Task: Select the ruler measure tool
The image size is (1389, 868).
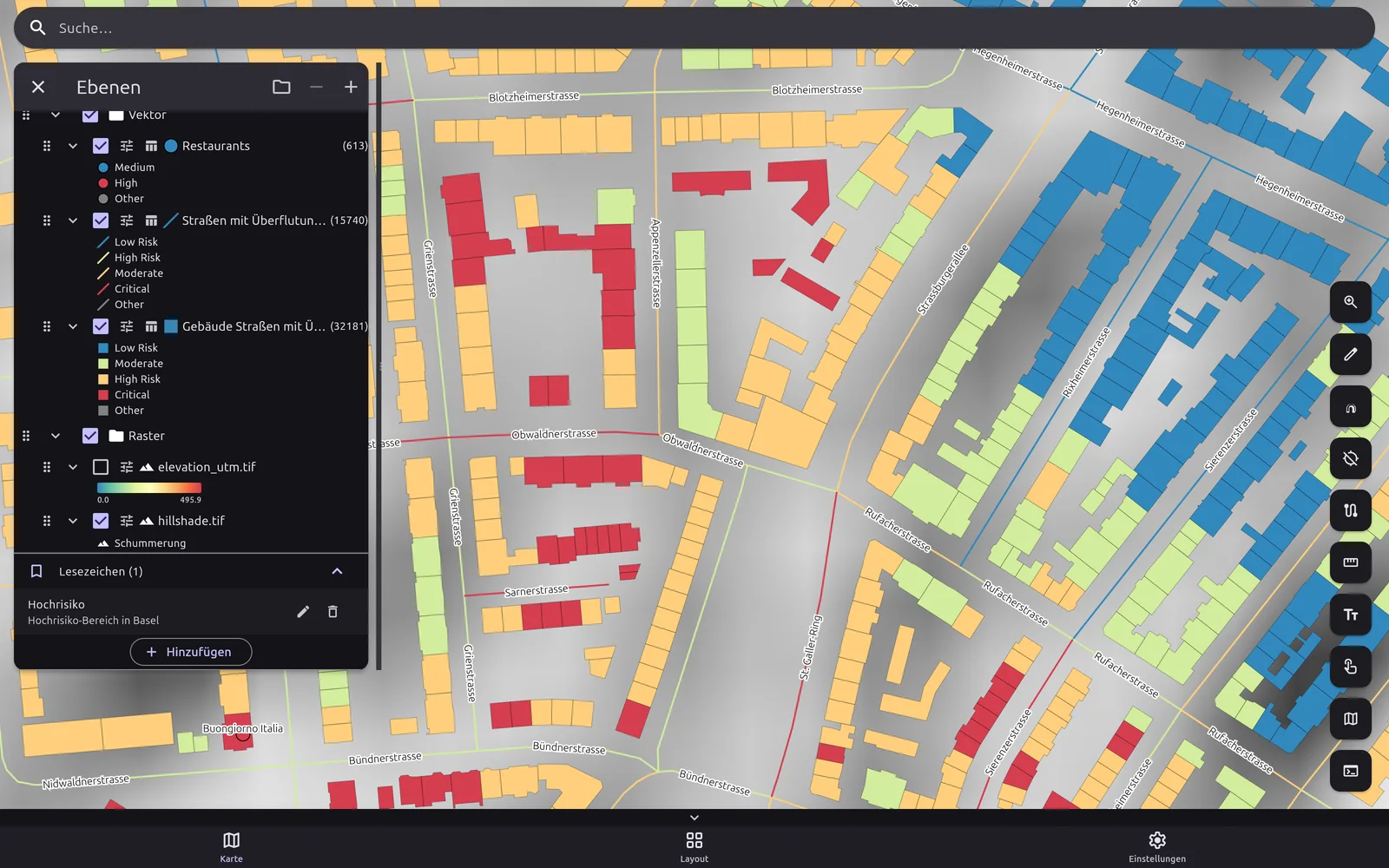Action: pyautogui.click(x=1351, y=562)
